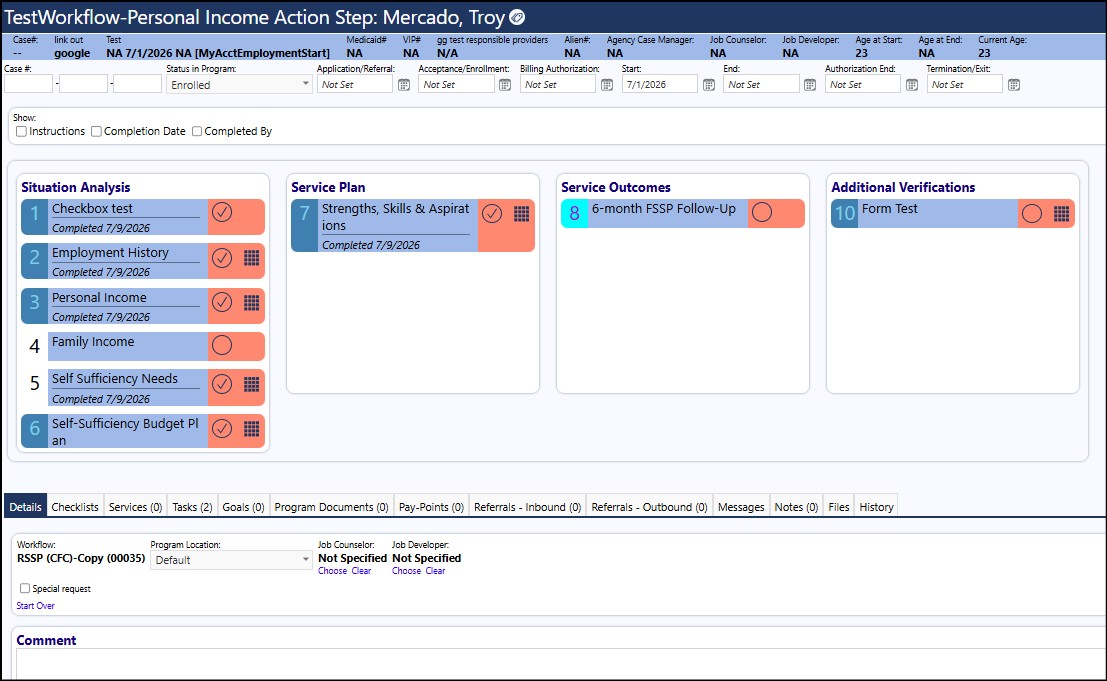
Task: Click the Application/Referral Not Set field
Action: (354, 84)
